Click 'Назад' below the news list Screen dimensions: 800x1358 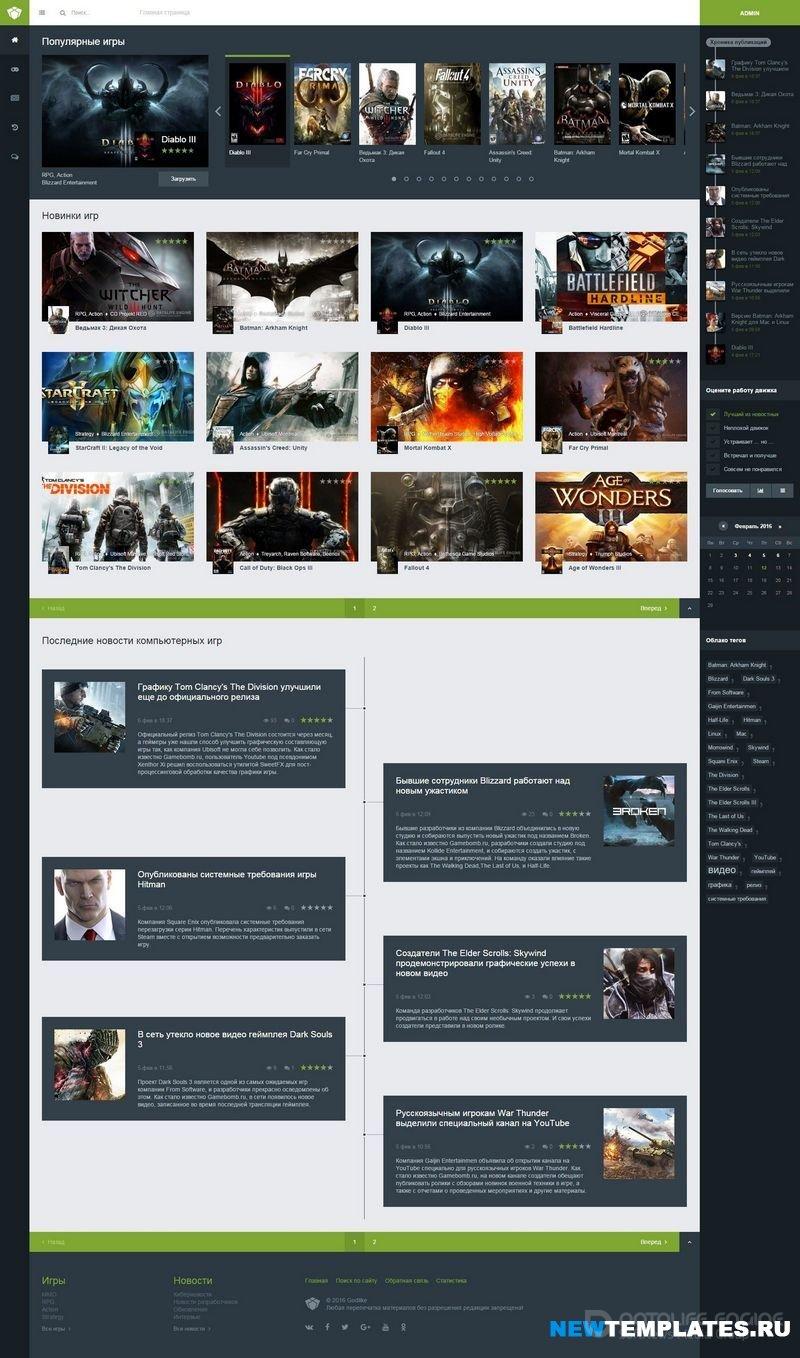[x=53, y=1242]
